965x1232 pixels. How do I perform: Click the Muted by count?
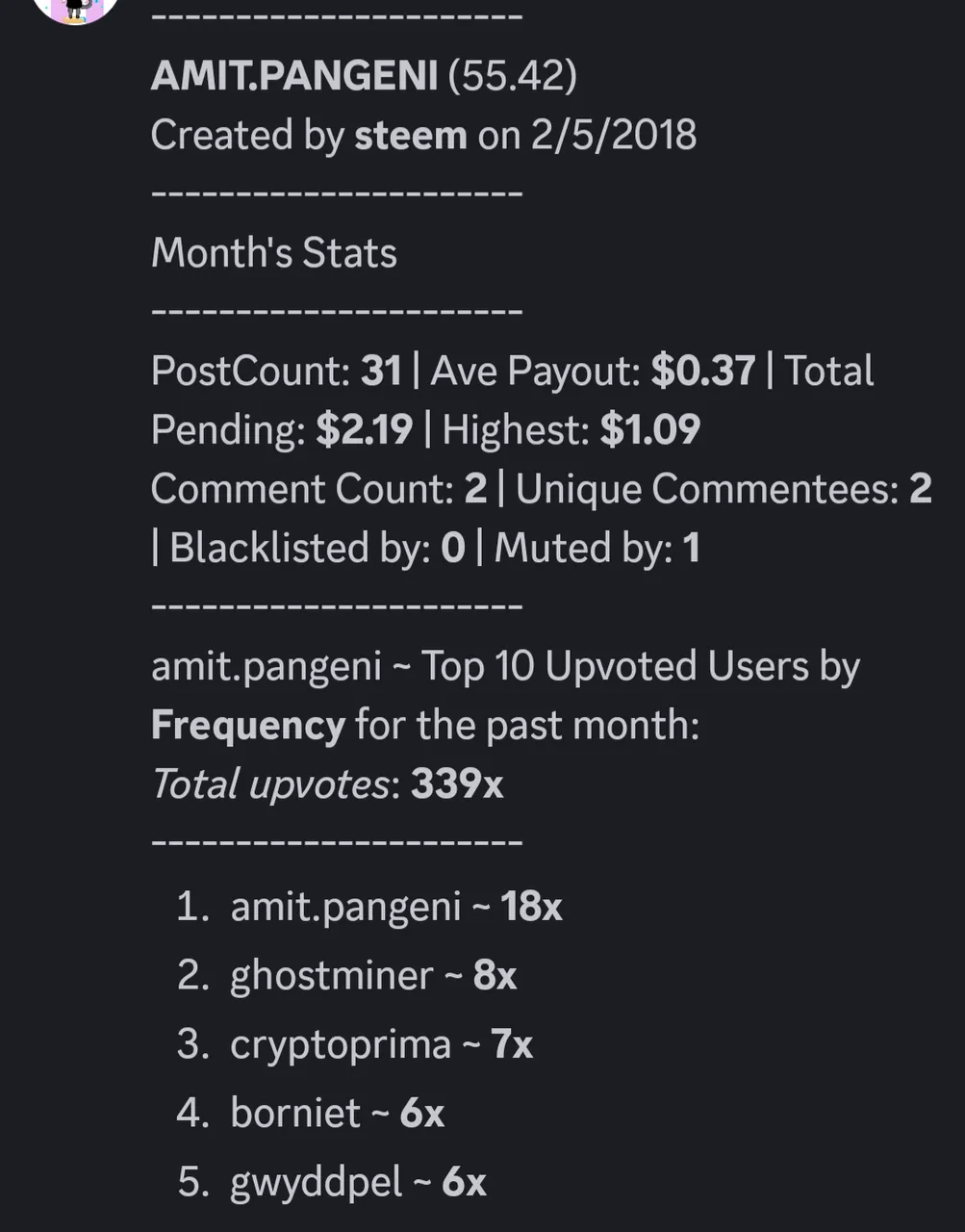point(691,548)
